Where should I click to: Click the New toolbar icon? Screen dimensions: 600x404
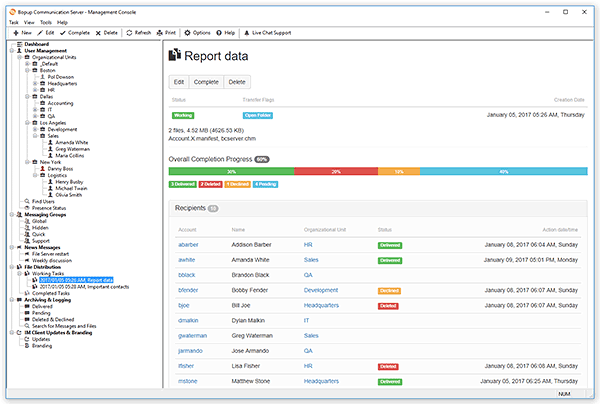[x=16, y=33]
